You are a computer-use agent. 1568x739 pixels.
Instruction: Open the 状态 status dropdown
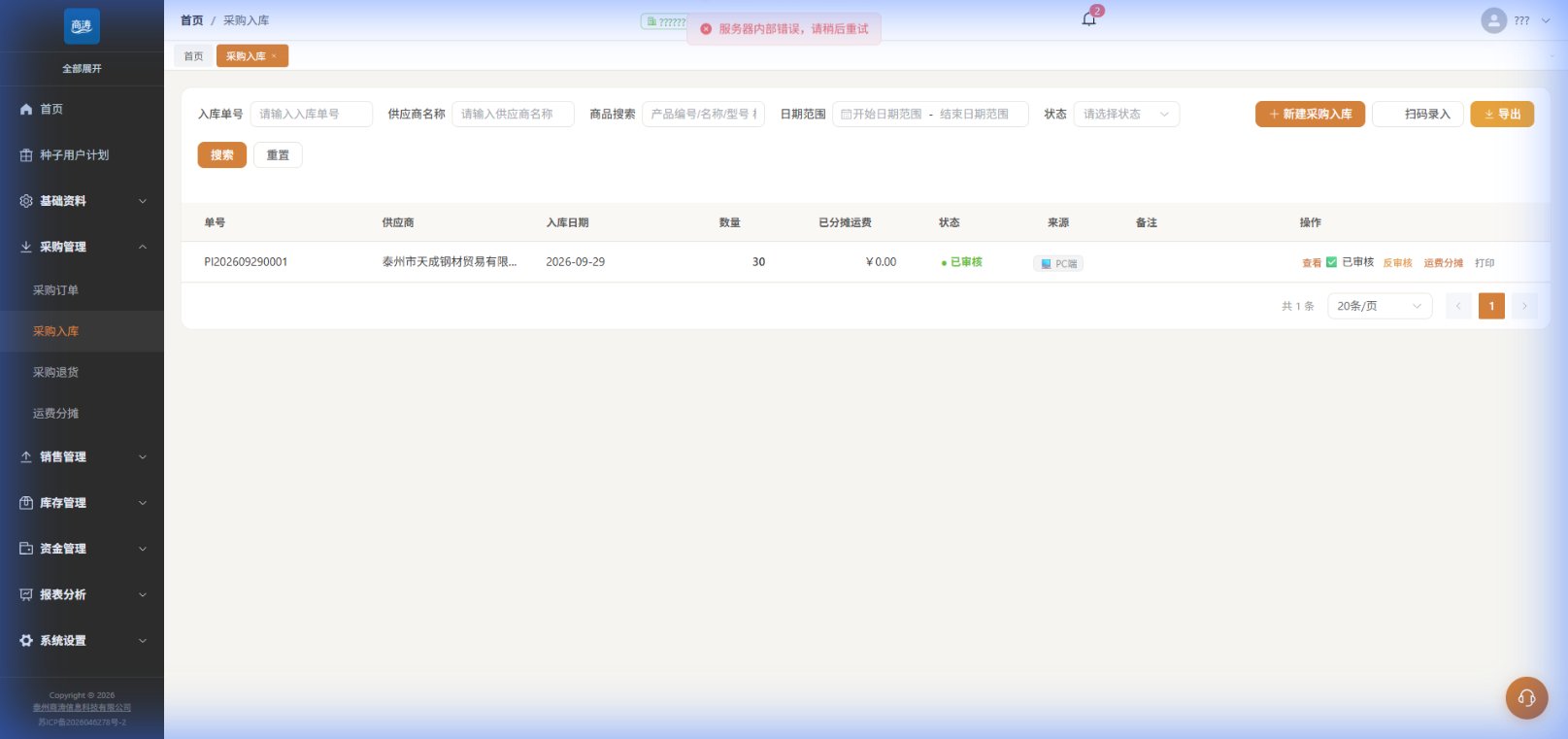click(1126, 115)
